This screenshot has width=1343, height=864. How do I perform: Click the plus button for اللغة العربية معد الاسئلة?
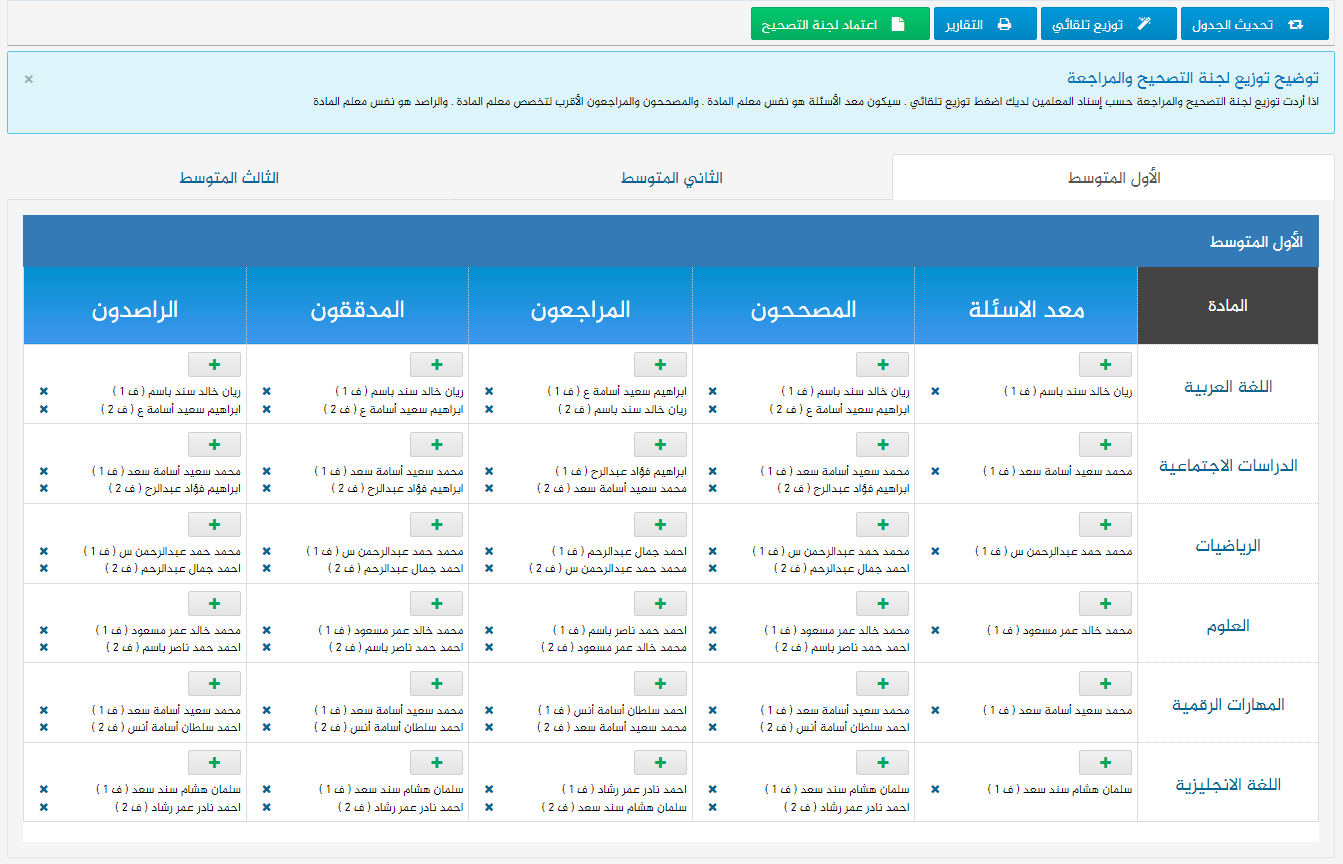coord(1105,364)
